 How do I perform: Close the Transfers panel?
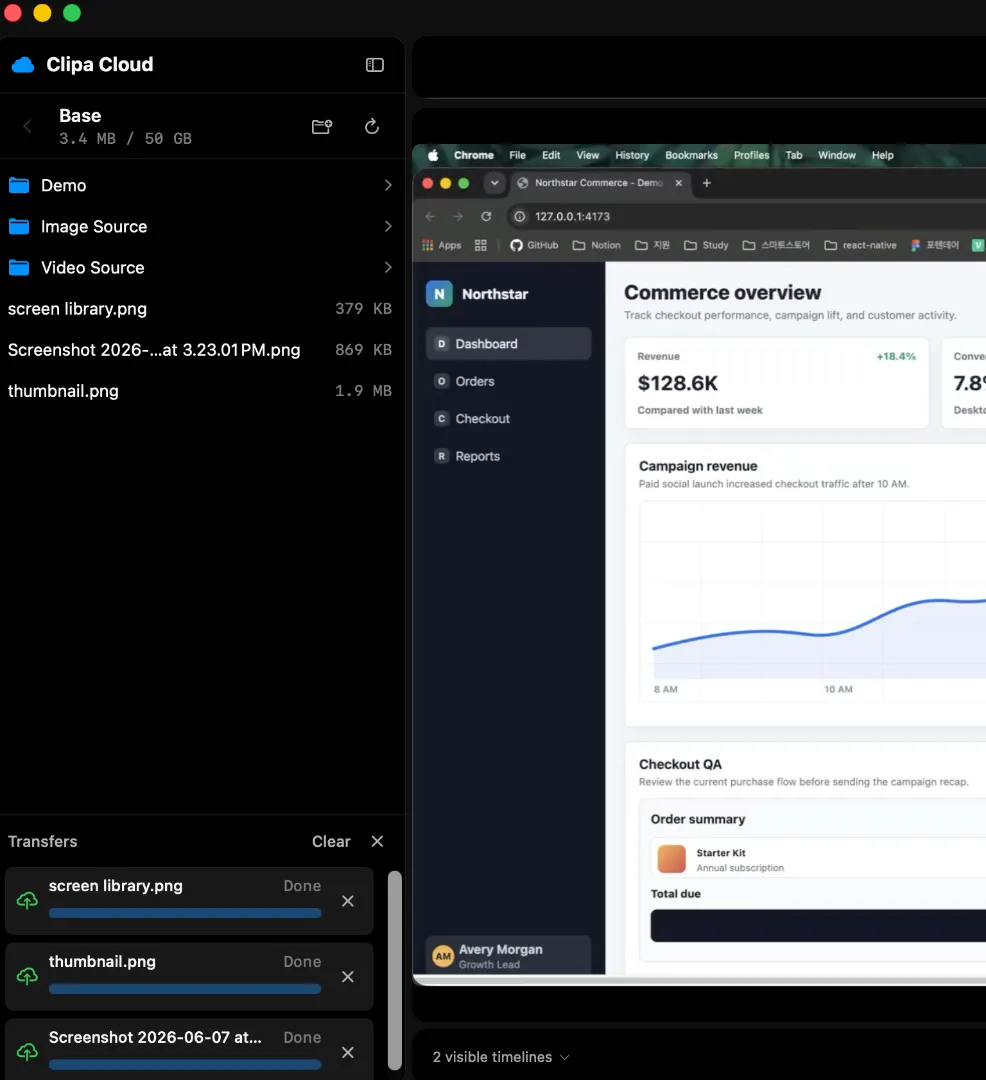coord(377,842)
